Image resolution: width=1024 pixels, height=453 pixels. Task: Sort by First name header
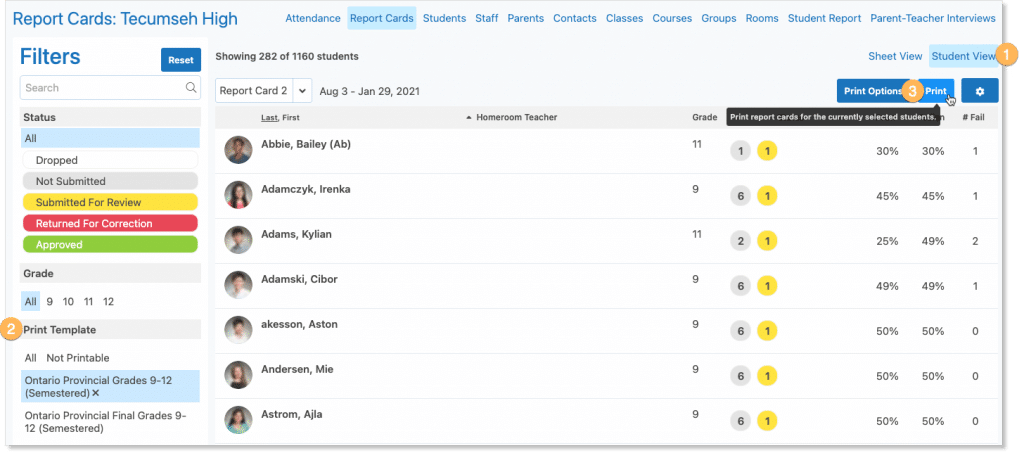tap(291, 117)
